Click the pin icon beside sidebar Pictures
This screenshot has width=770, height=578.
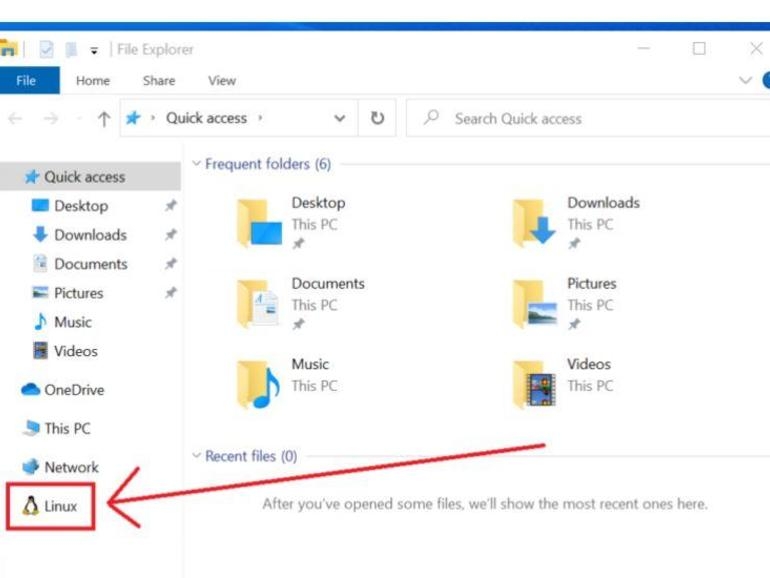tap(170, 293)
